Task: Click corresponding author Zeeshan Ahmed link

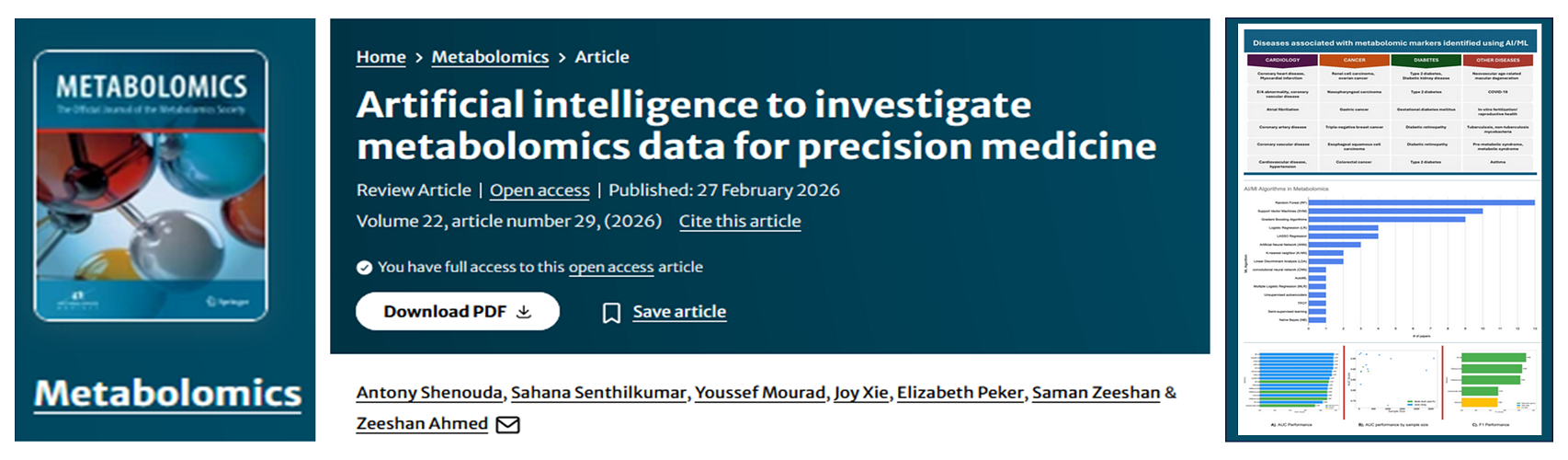Action: point(422,424)
